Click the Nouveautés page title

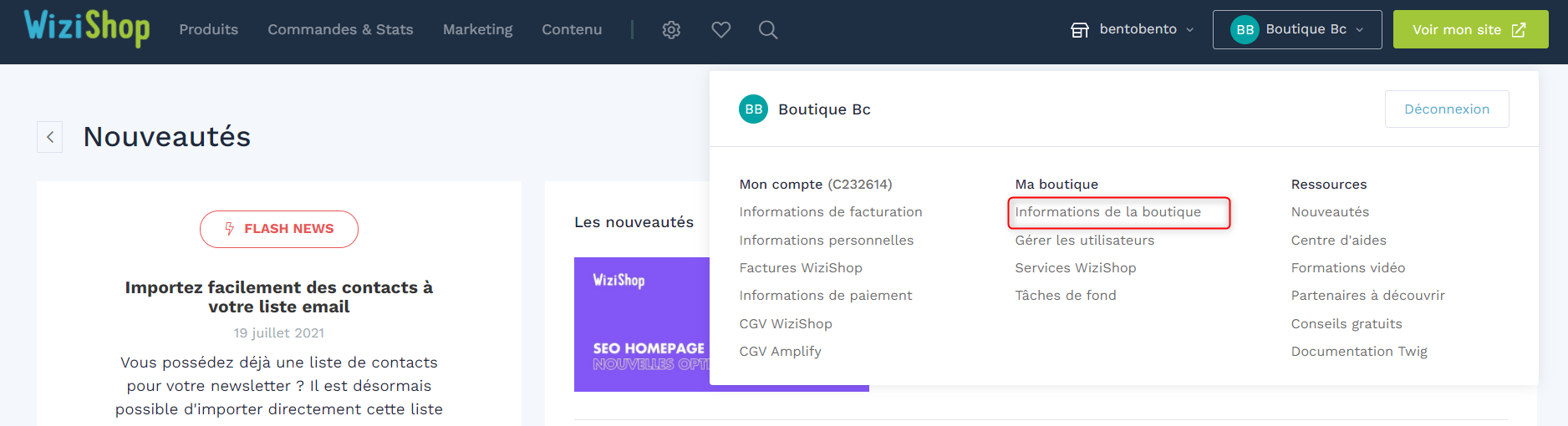pos(167,137)
